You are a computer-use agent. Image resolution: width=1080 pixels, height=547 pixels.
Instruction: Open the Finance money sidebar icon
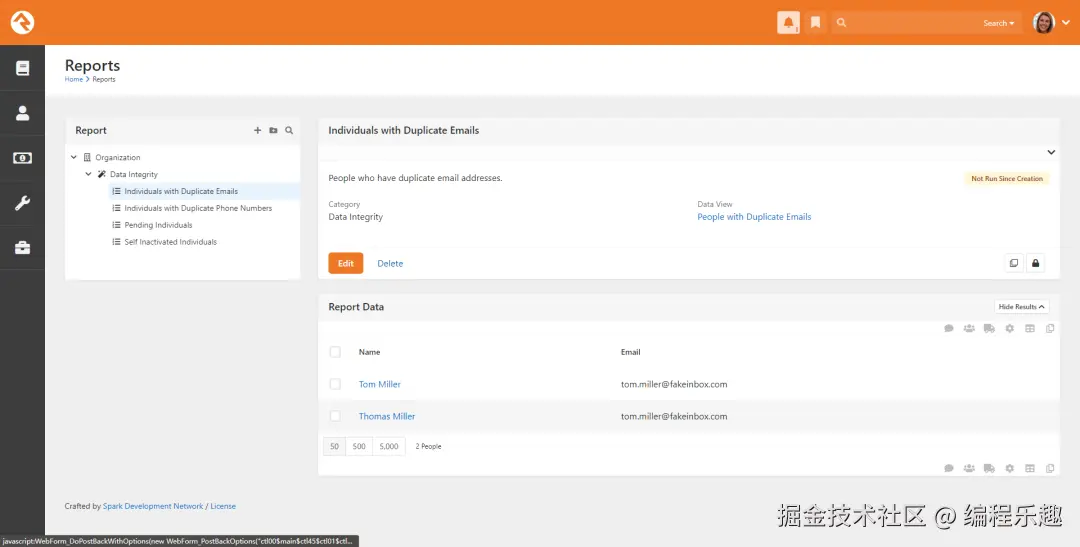(23, 158)
